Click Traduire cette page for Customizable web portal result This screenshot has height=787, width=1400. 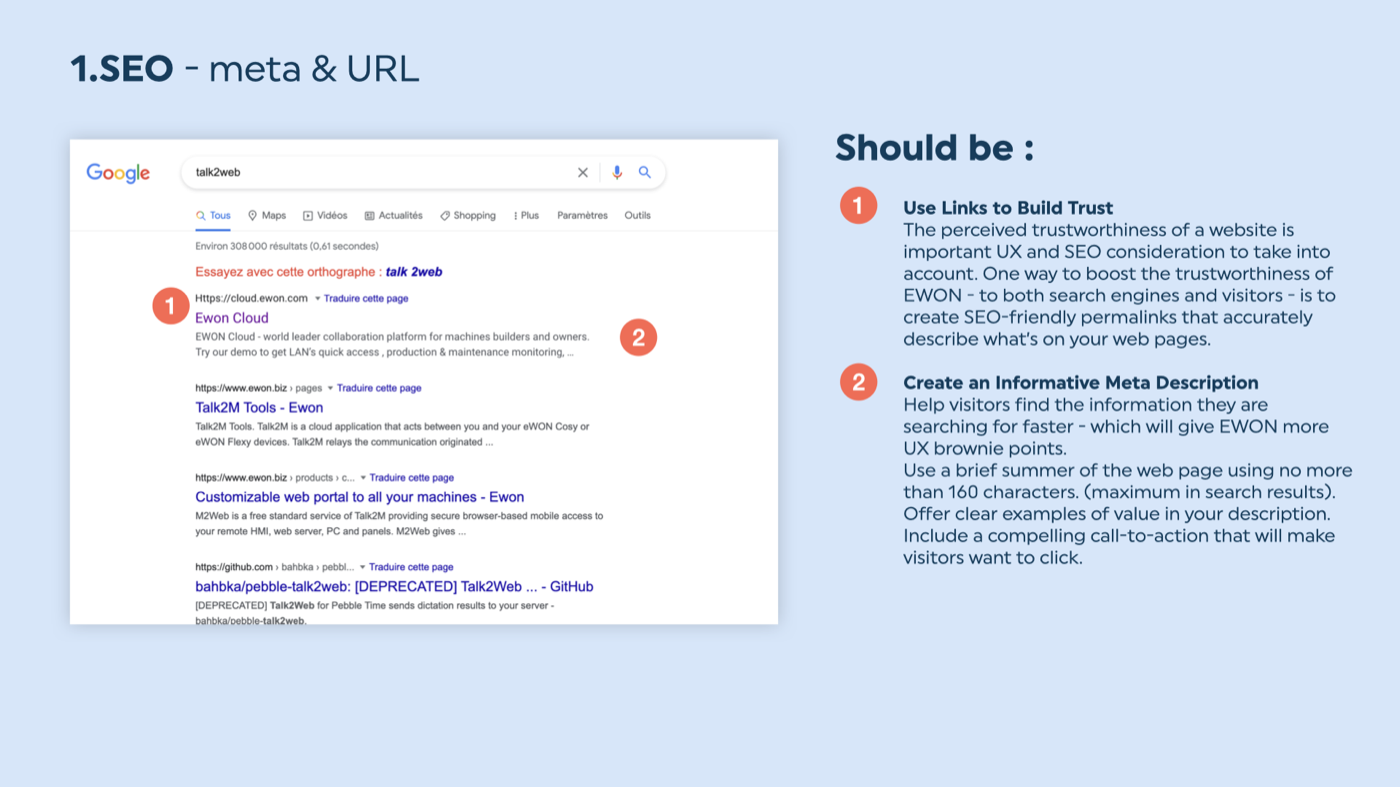[x=412, y=478]
